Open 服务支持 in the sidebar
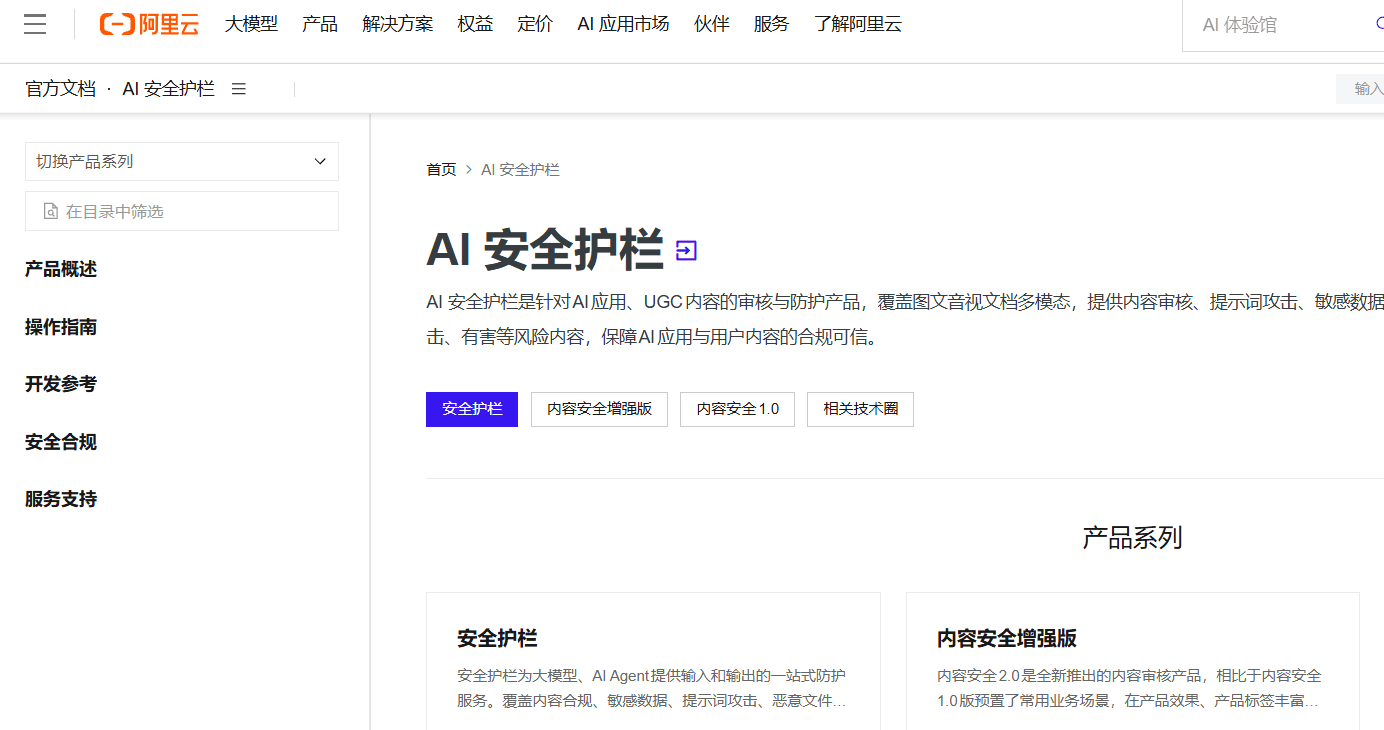This screenshot has height=730, width=1384. point(61,499)
